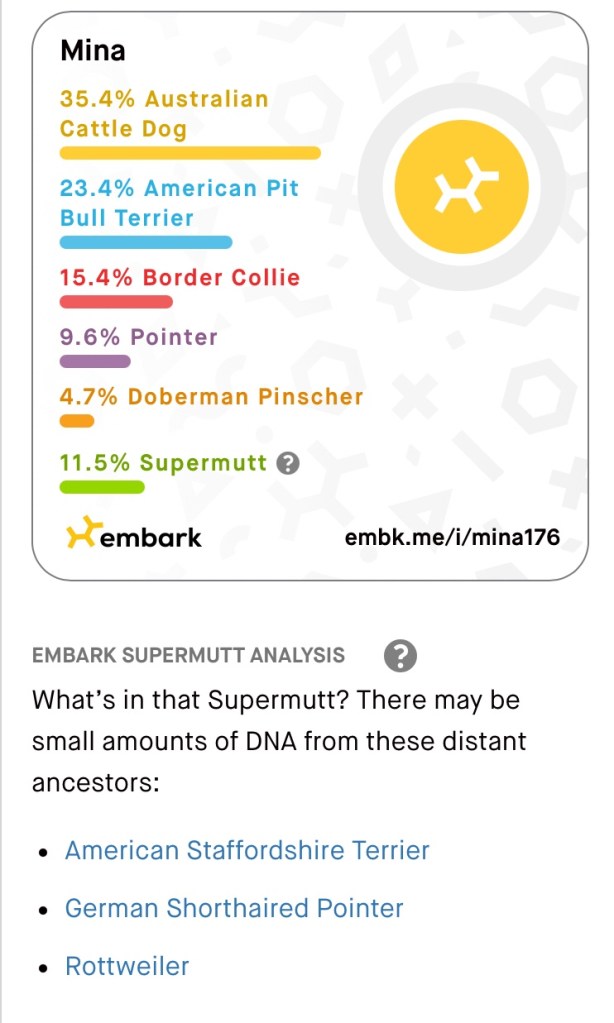Select the 35.4% Australian Cattle Dog label
Screen dimensions: 614x1023
(x=164, y=114)
